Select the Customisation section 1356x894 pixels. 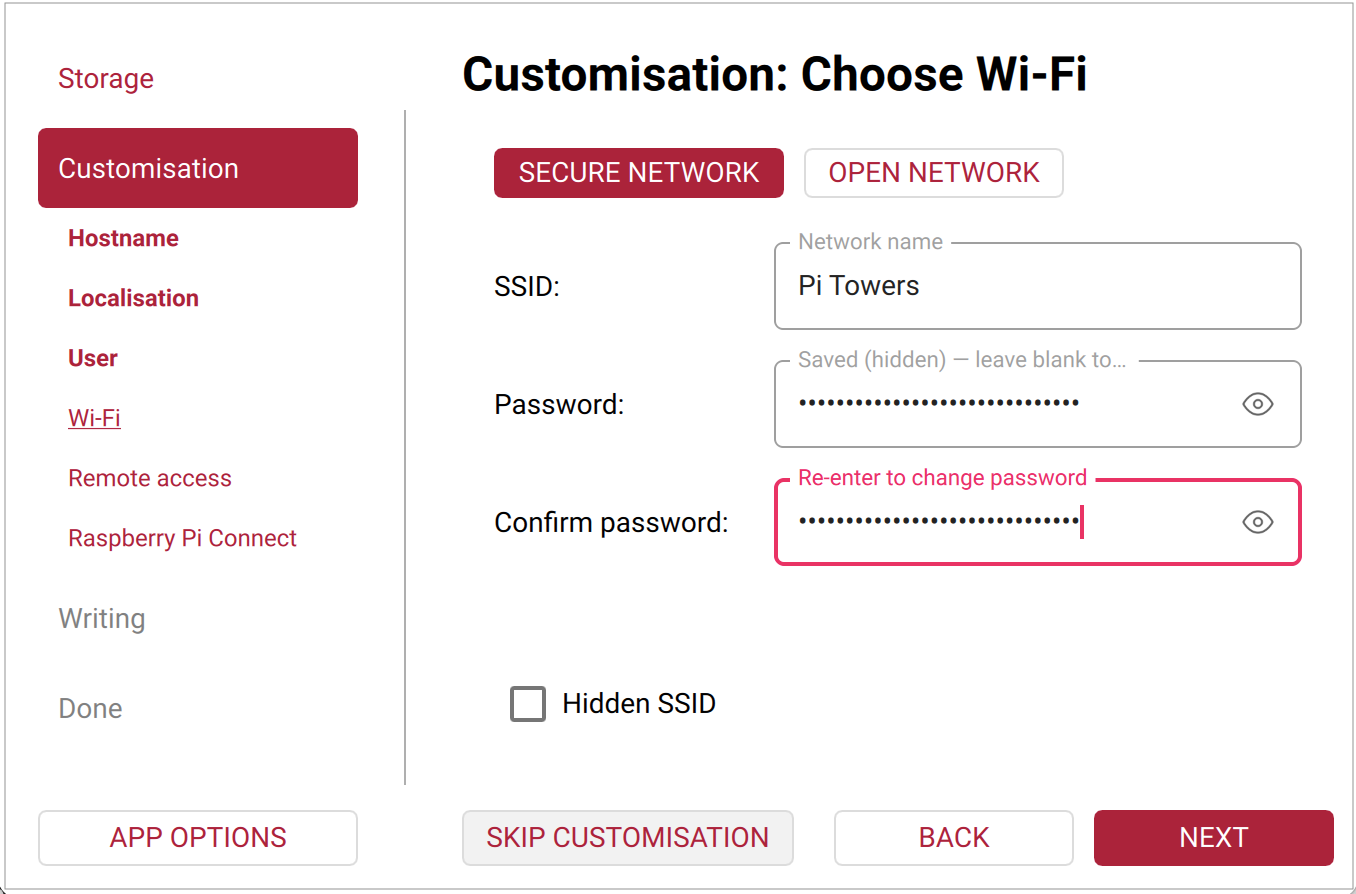pos(148,168)
